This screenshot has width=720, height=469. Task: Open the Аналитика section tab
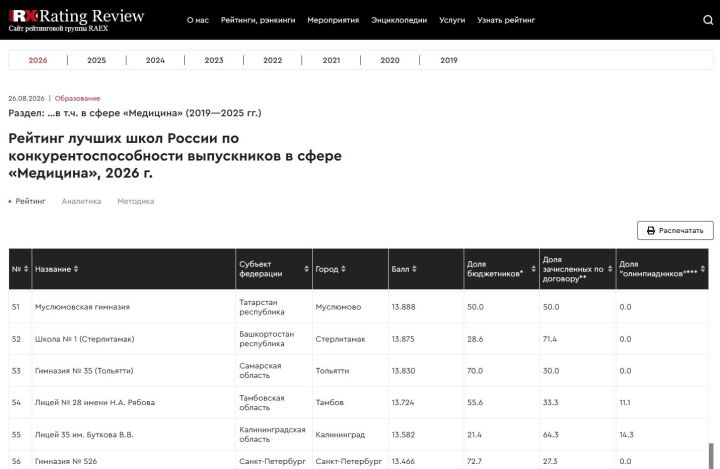pos(81,201)
